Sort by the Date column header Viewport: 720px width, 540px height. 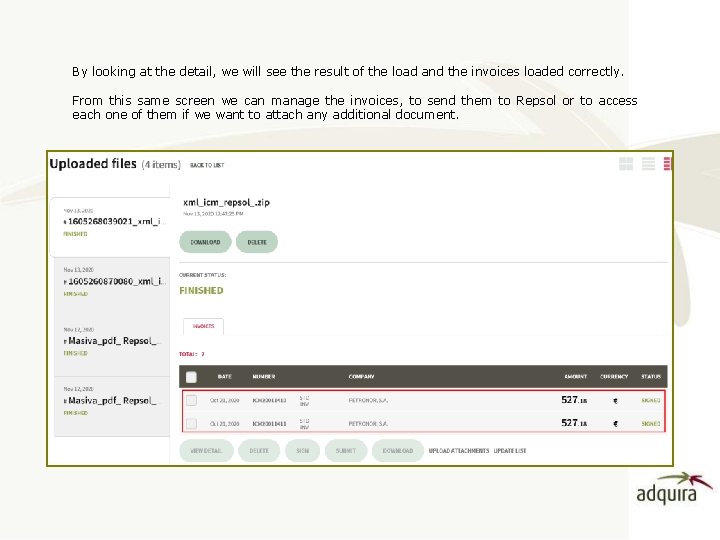click(225, 377)
